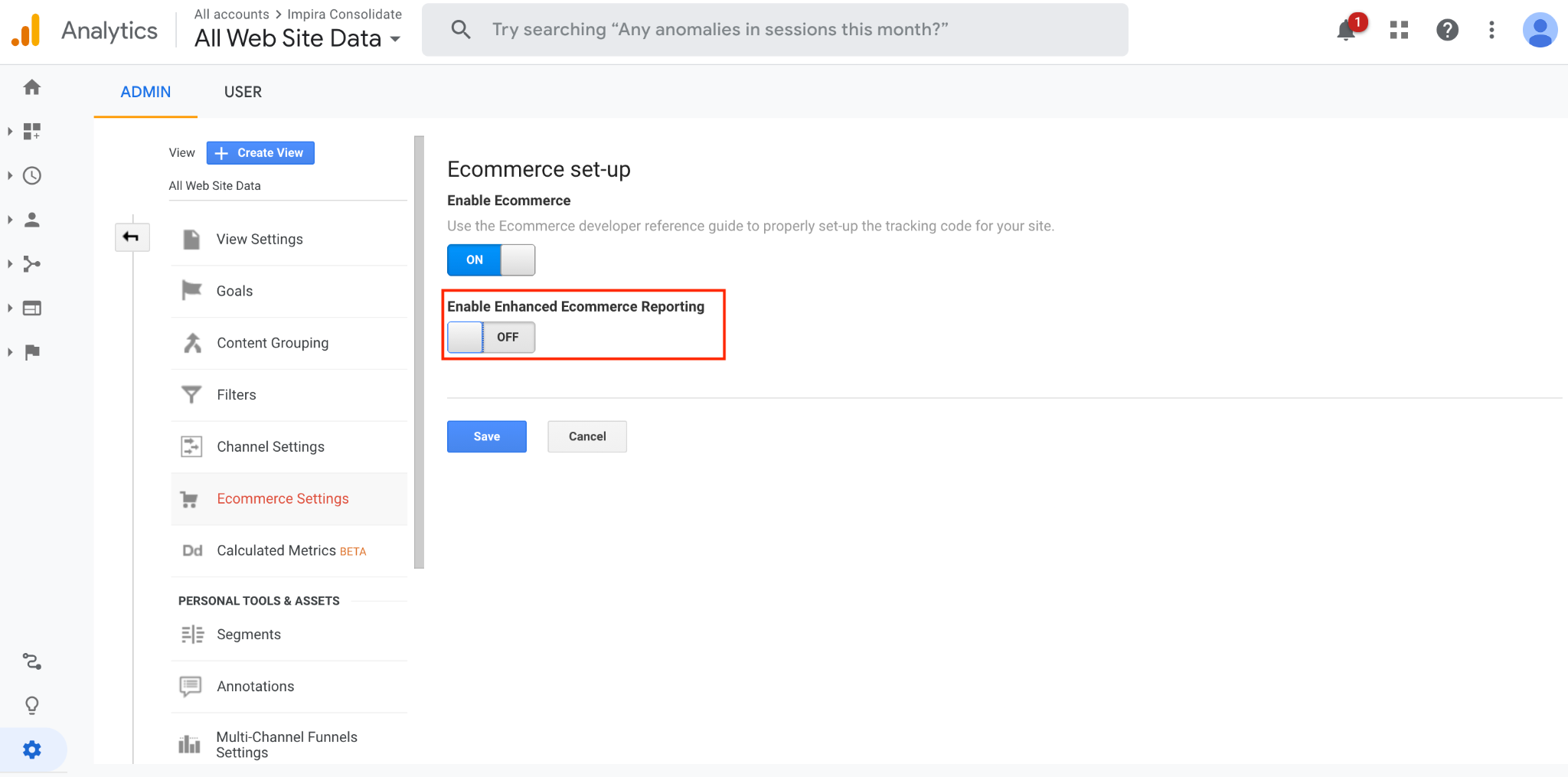Expand the Behavior sidebar section arrow
This screenshot has height=777, width=1568.
point(10,309)
